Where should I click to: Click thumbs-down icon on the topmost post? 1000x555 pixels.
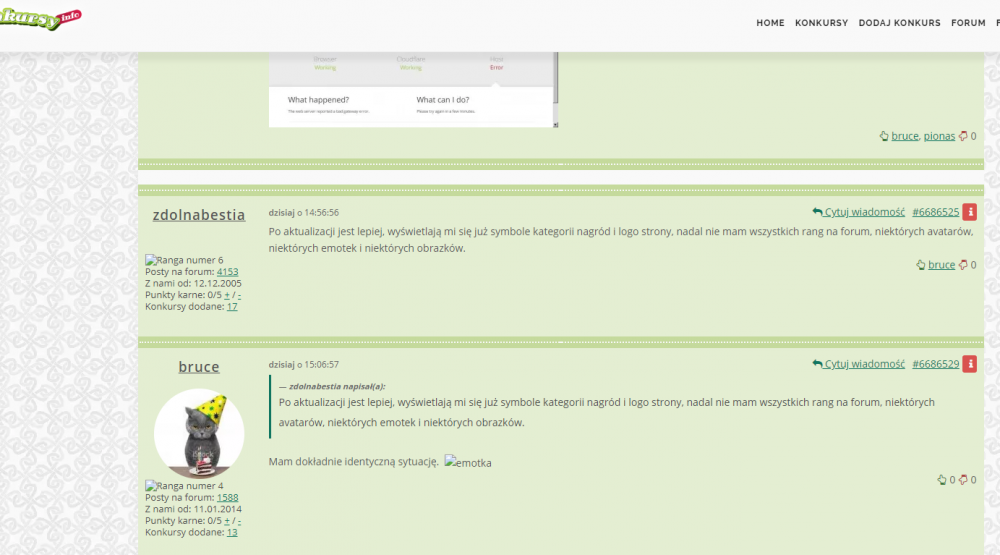tap(963, 136)
